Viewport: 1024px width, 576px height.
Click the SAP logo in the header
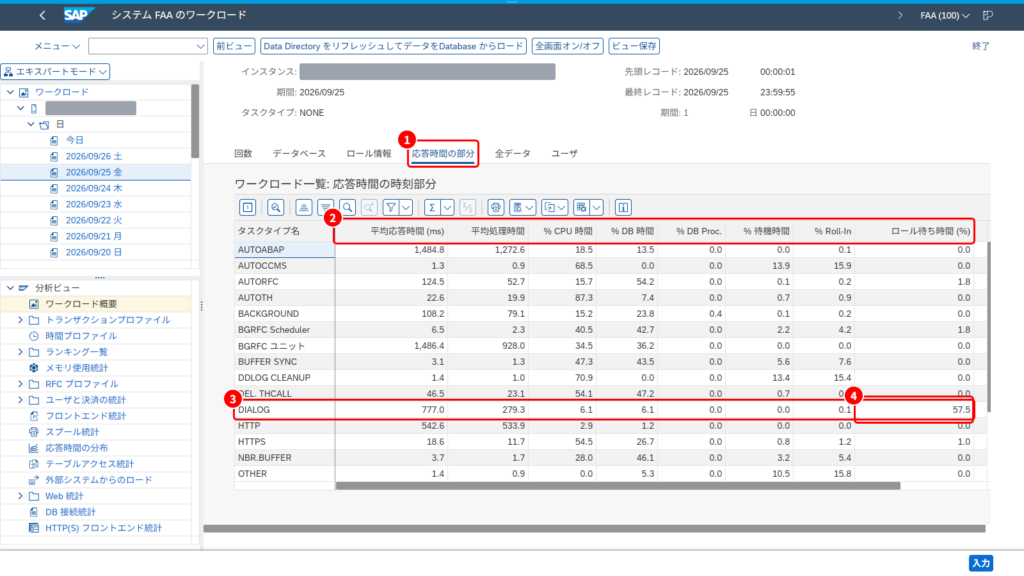(78, 15)
